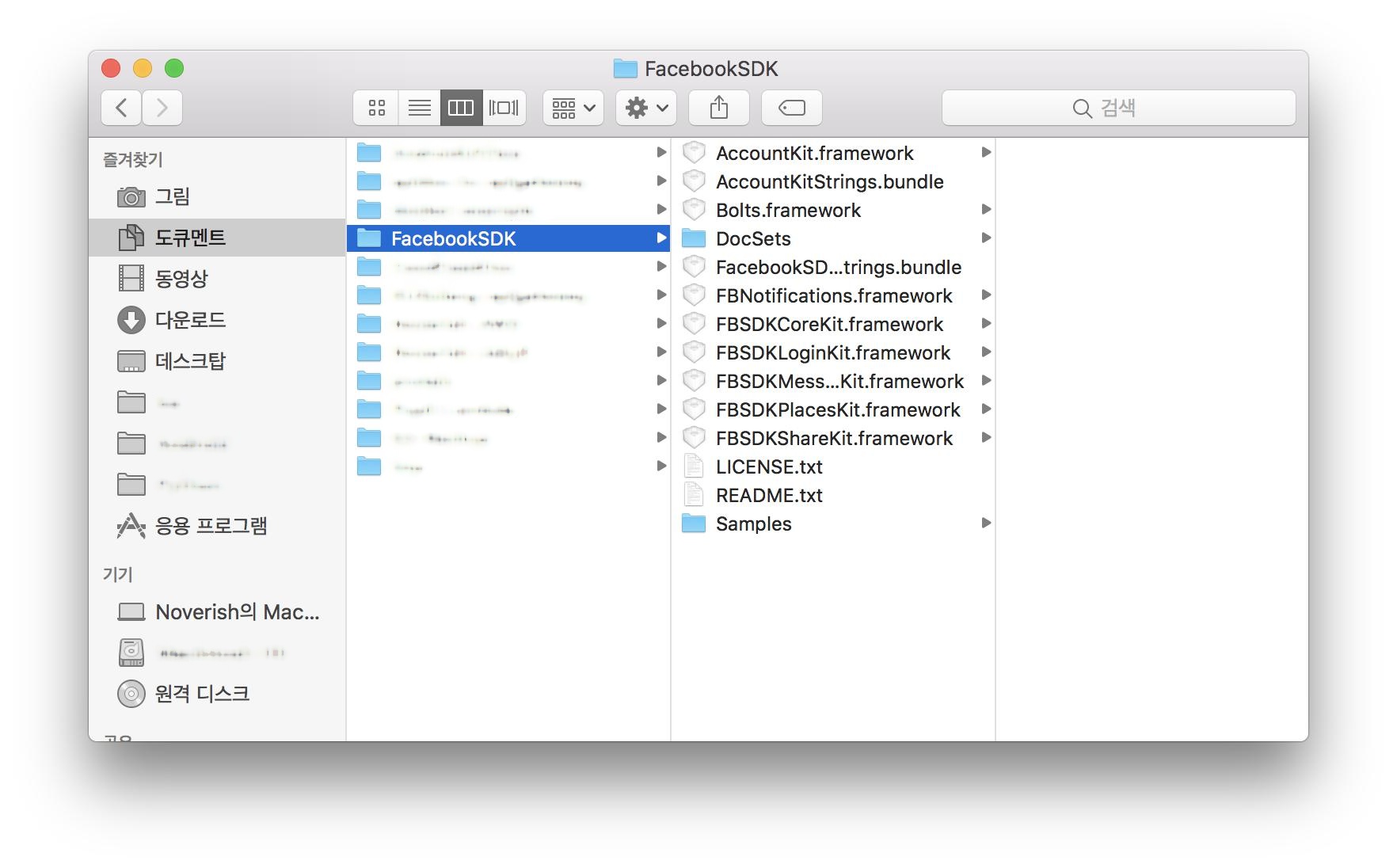The width and height of the screenshot is (1397, 868).
Task: Select 데스크탑 in the sidebar
Action: point(190,361)
